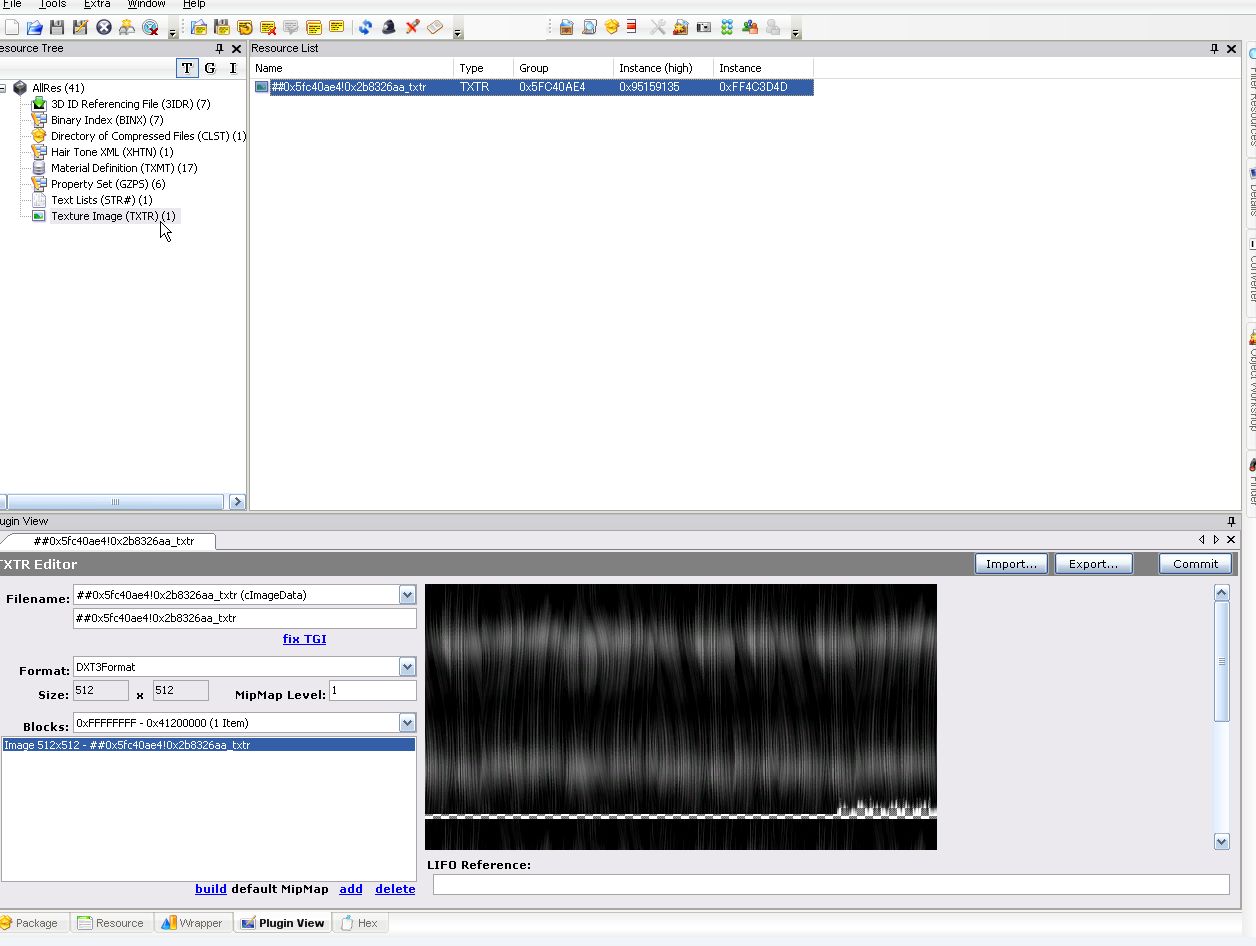Click the delete link
The width and height of the screenshot is (1256, 946).
pyautogui.click(x=395, y=889)
